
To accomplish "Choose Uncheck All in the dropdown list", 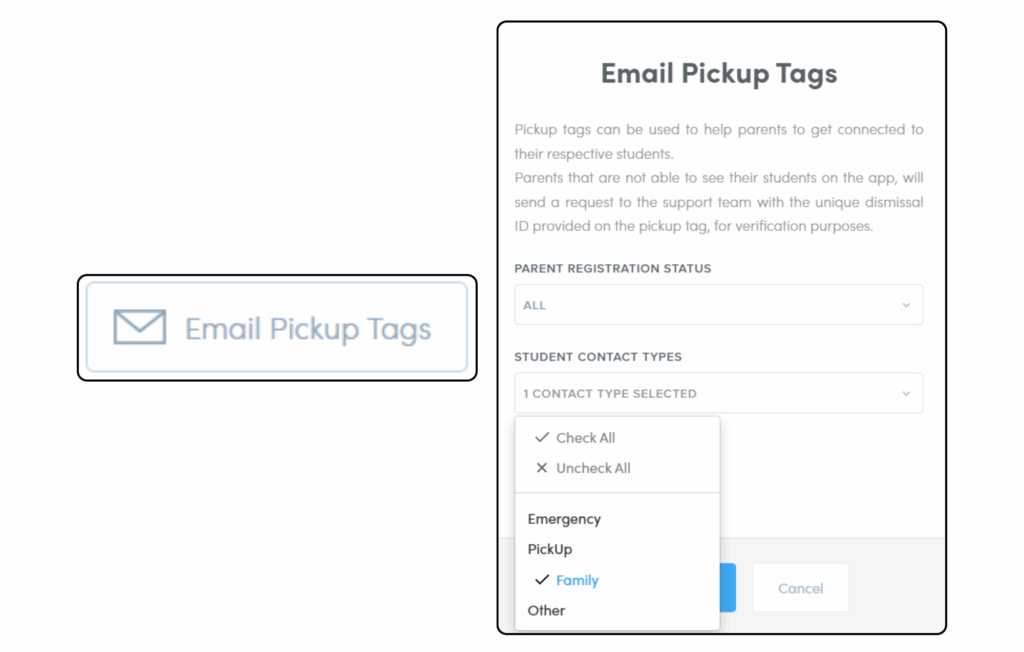I will 593,468.
